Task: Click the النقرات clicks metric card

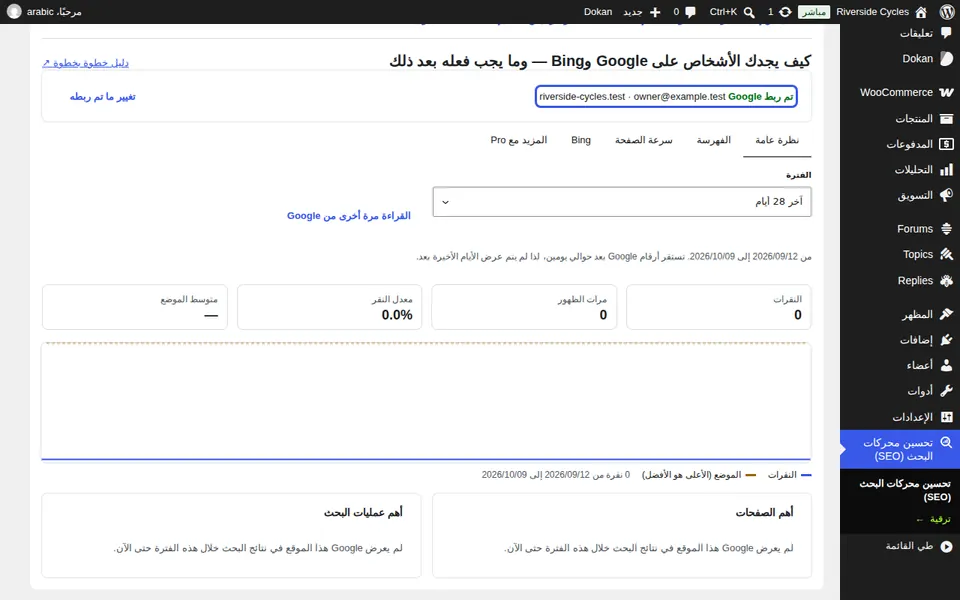Action: tap(719, 307)
